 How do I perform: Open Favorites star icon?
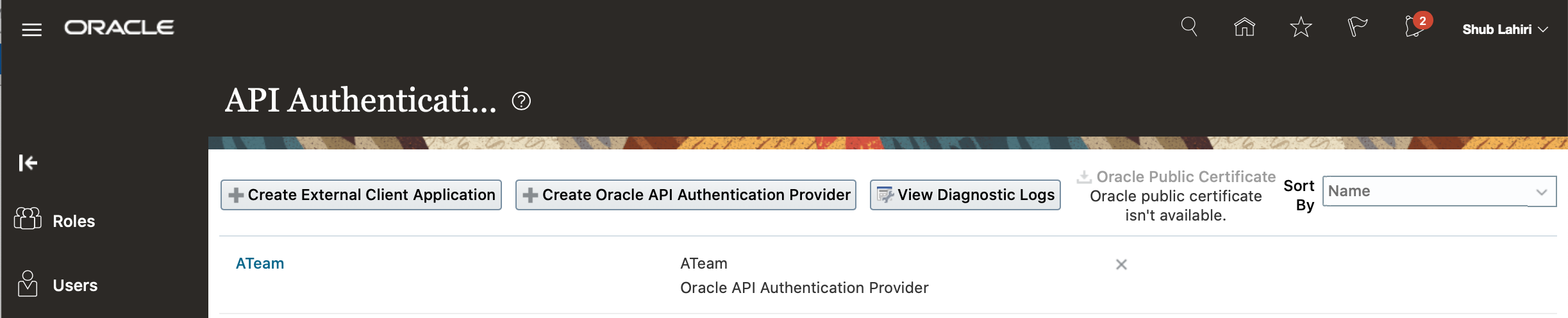click(1301, 28)
